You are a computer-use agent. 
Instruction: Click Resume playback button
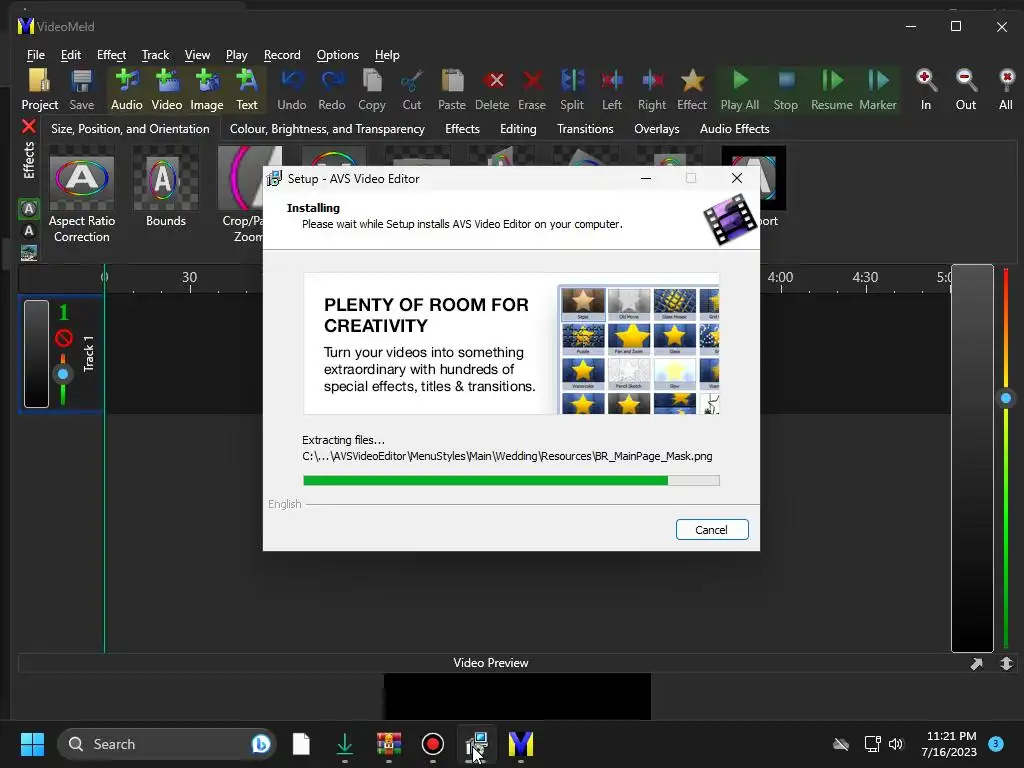(831, 89)
